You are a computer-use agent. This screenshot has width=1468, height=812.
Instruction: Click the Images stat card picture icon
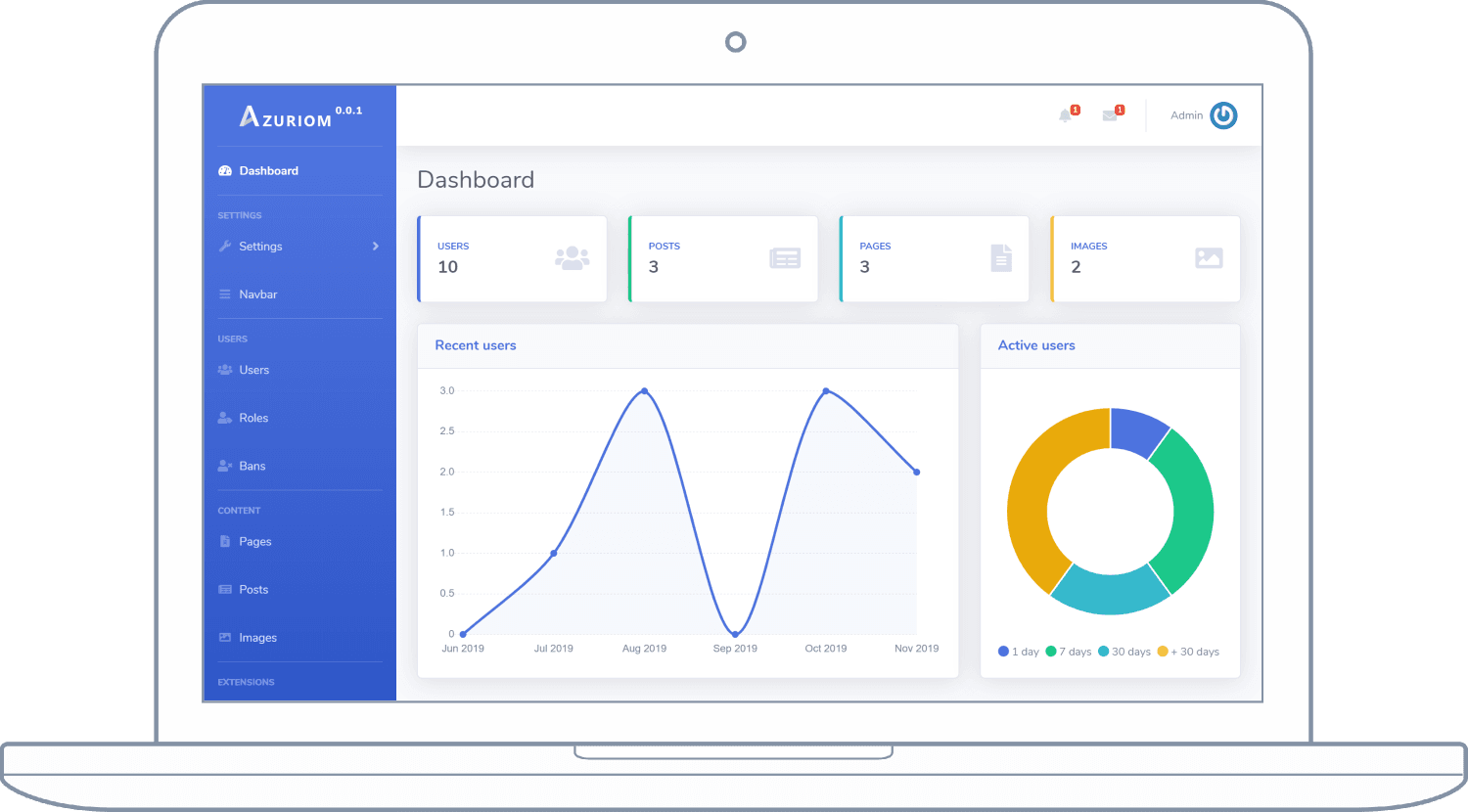(x=1209, y=258)
